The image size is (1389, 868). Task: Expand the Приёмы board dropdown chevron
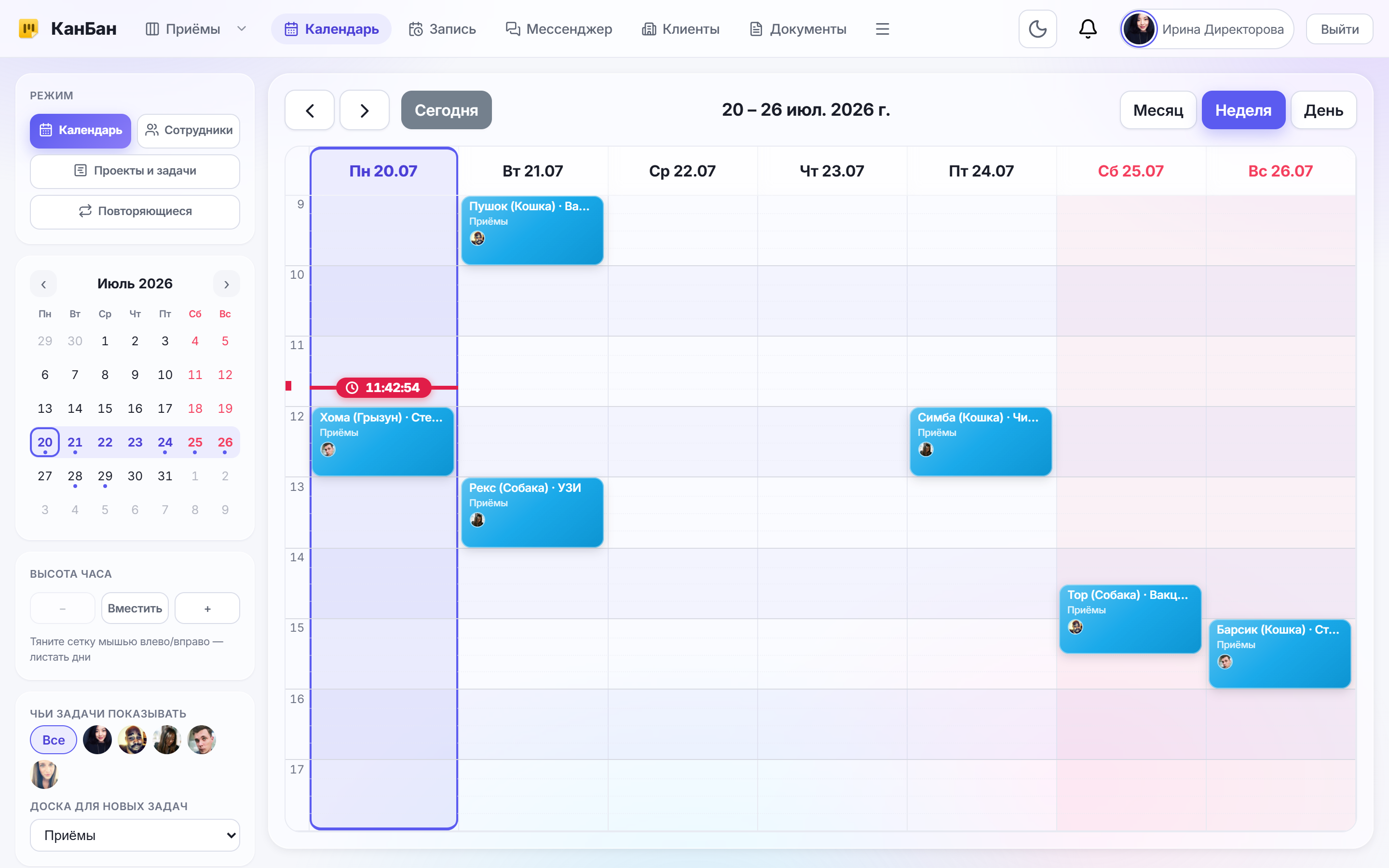242,29
